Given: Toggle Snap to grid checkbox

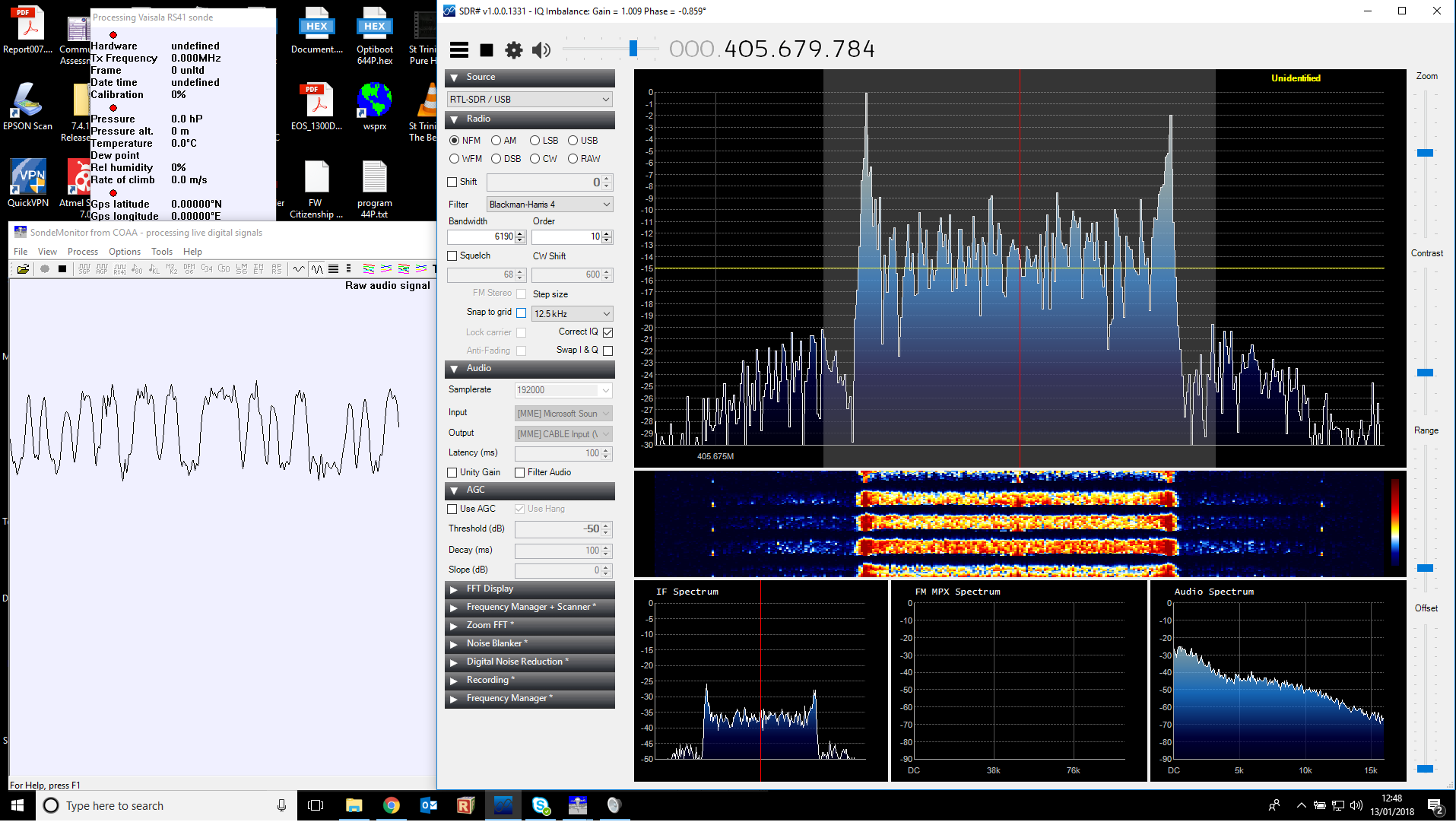Looking at the screenshot, I should click(521, 313).
